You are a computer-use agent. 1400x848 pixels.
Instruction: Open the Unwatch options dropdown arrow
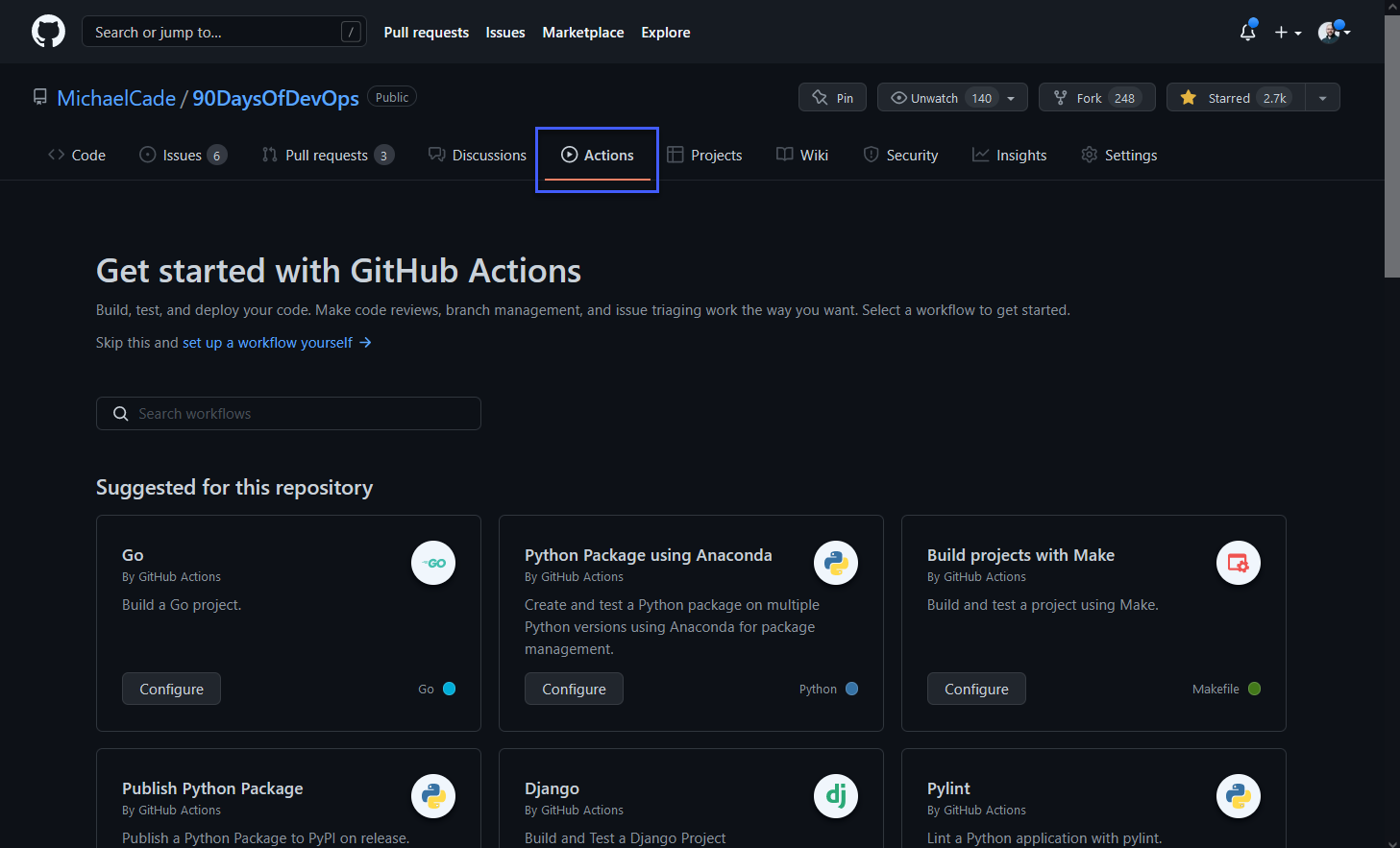tap(1010, 97)
